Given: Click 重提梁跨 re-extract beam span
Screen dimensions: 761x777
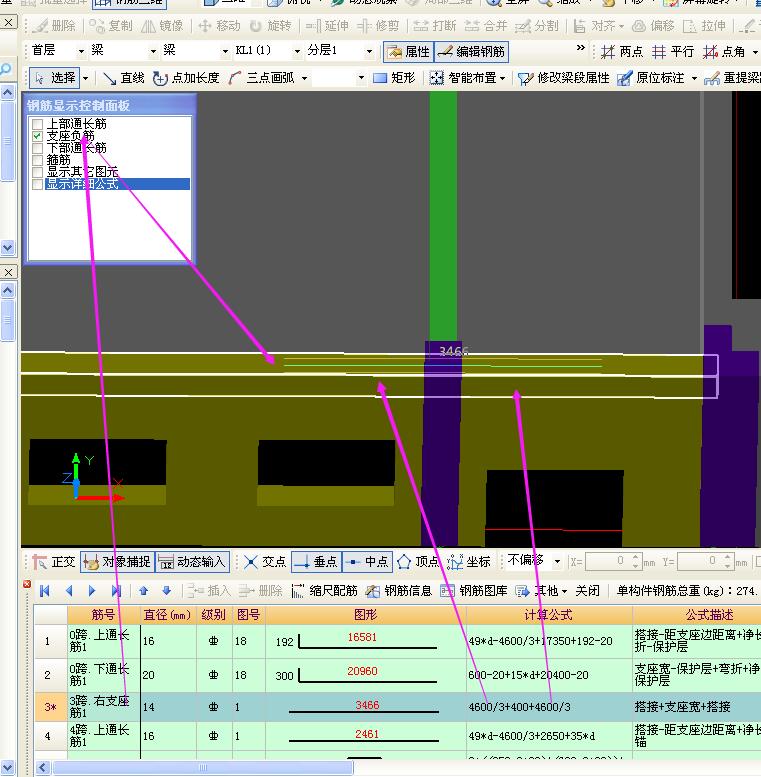Looking at the screenshot, I should click(732, 78).
